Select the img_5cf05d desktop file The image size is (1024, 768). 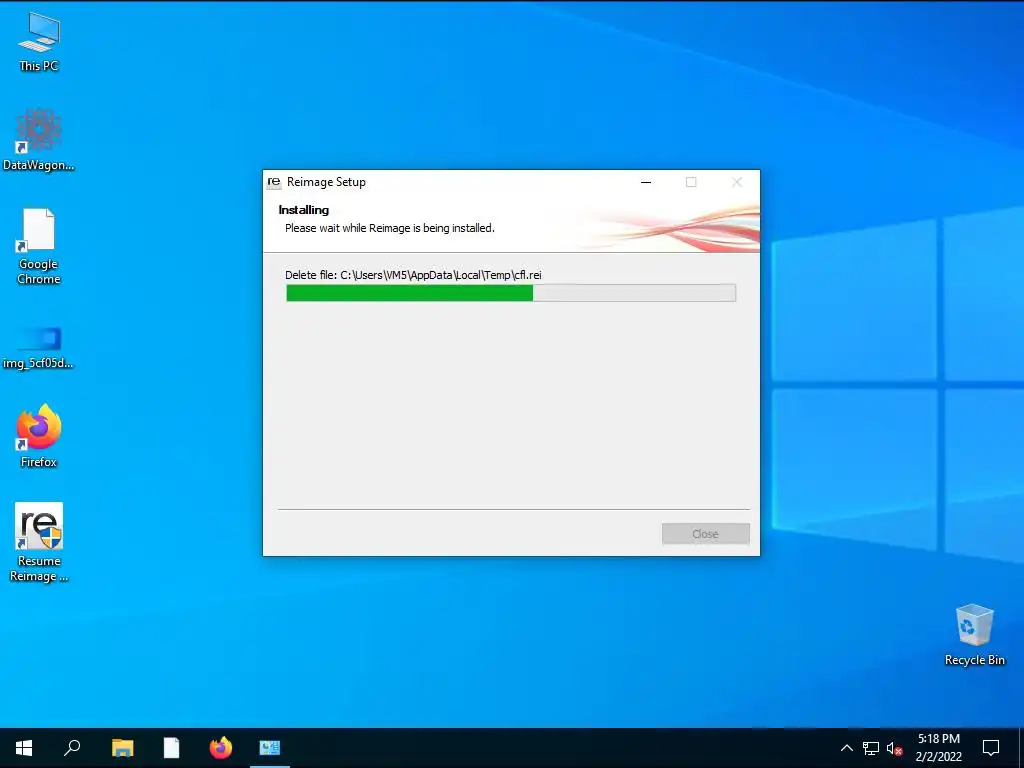pos(39,348)
